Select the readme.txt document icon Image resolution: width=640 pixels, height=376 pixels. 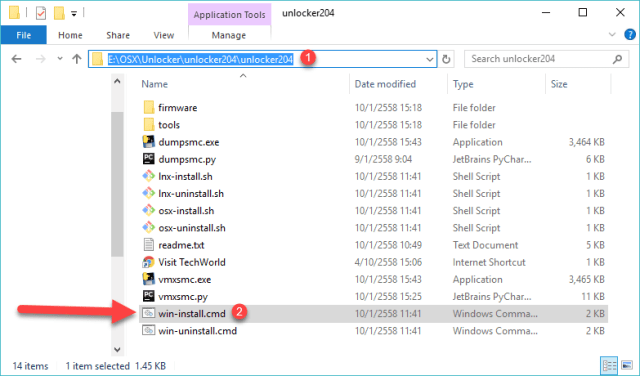click(x=149, y=245)
